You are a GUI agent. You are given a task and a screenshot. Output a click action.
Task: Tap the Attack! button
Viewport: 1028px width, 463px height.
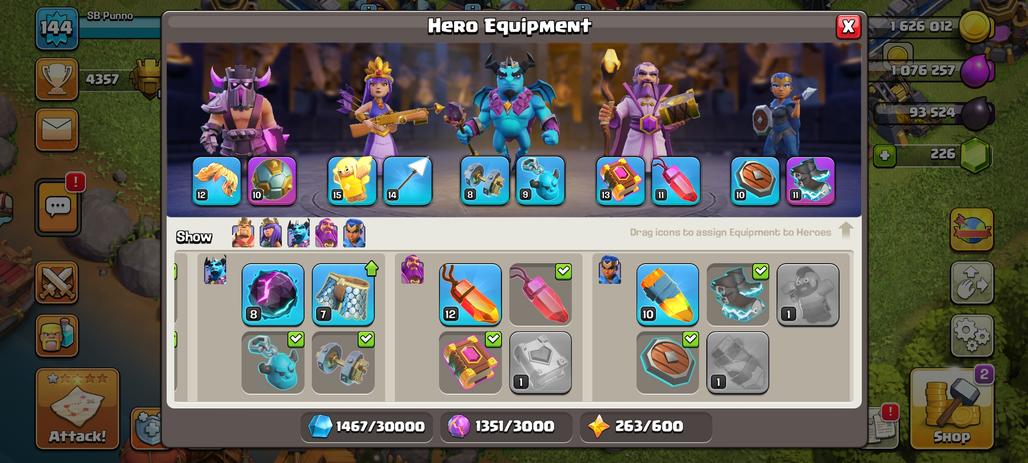coord(77,409)
